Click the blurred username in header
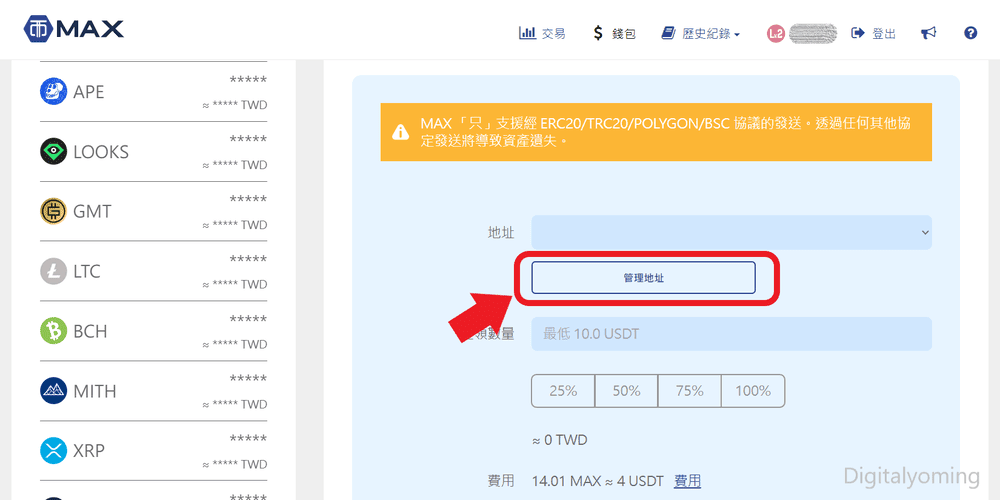 click(x=813, y=33)
